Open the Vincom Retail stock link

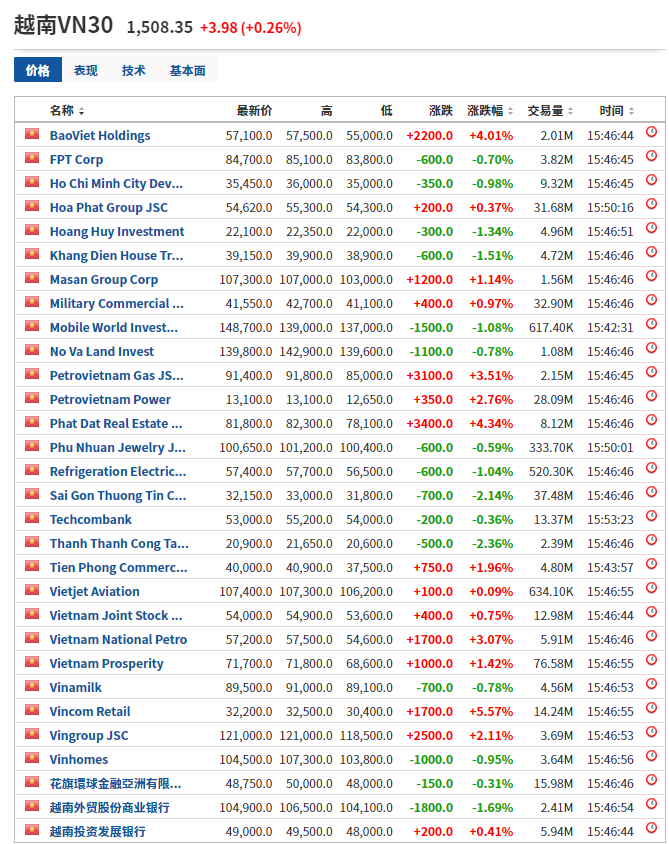point(90,712)
